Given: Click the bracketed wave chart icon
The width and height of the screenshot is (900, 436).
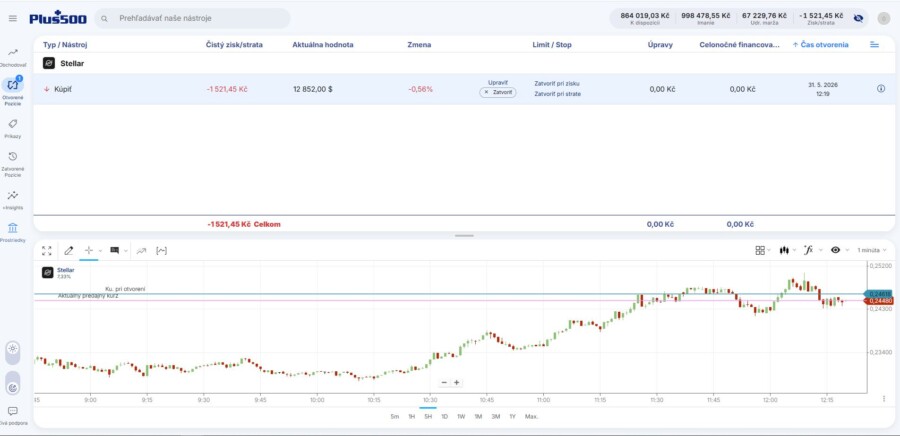Looking at the screenshot, I should (x=161, y=251).
